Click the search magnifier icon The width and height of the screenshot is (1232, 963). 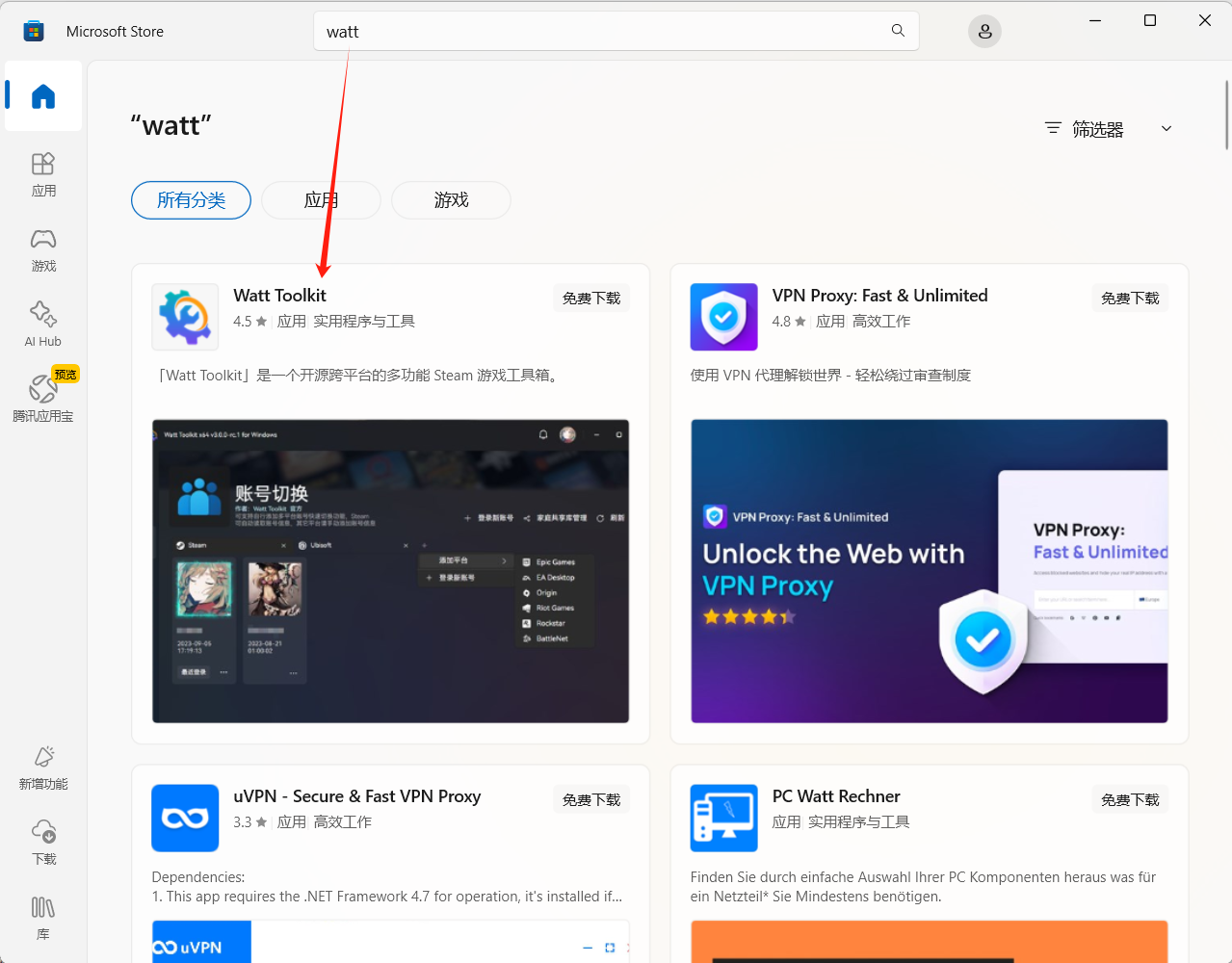(x=898, y=31)
